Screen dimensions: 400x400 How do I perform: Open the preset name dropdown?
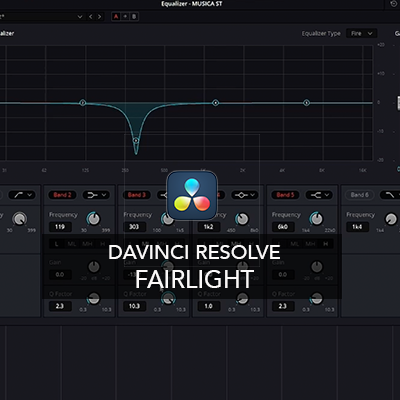click(80, 16)
